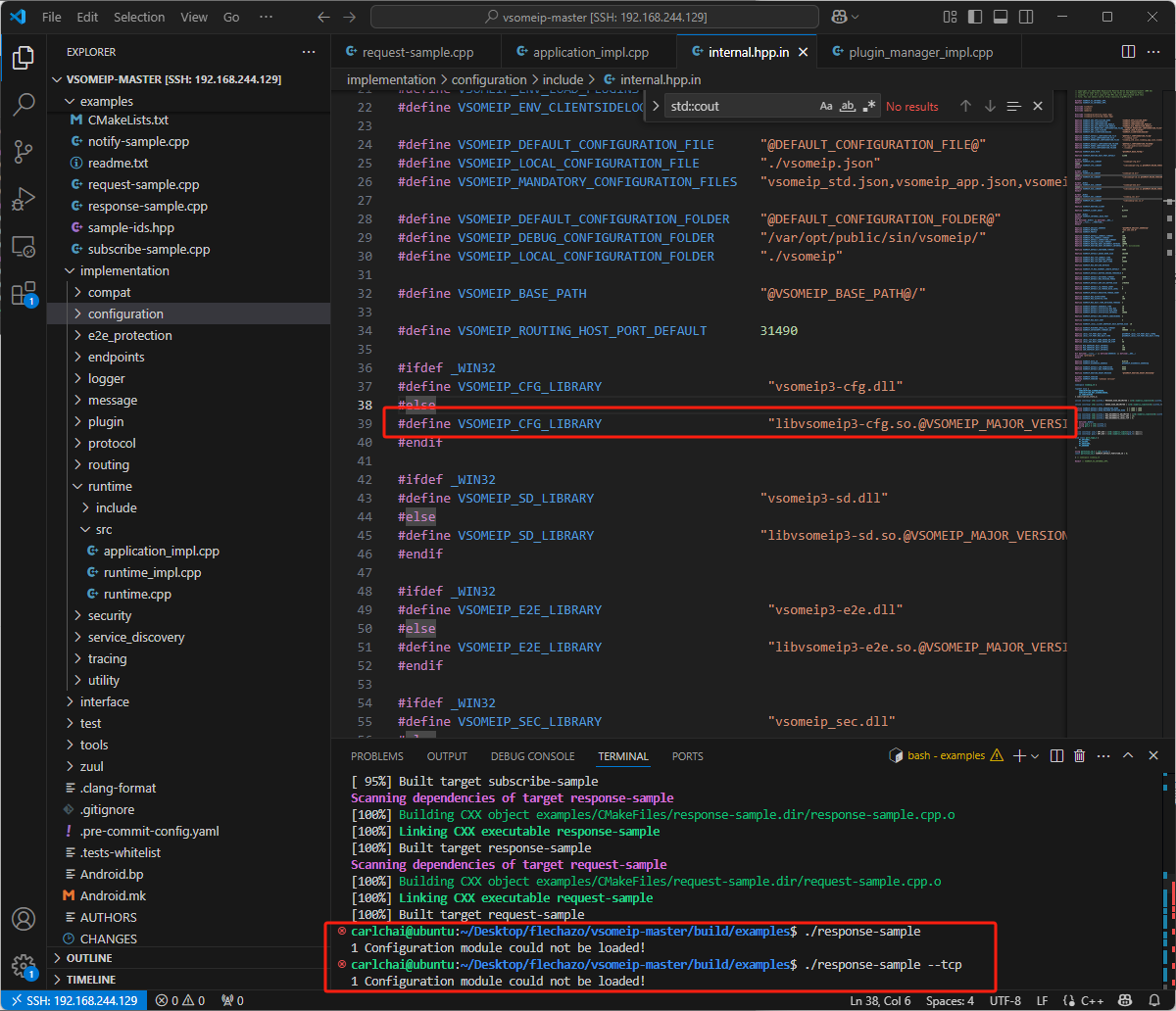Open the SSH remote connection status button
The height and width of the screenshot is (1011, 1176).
(73, 1000)
